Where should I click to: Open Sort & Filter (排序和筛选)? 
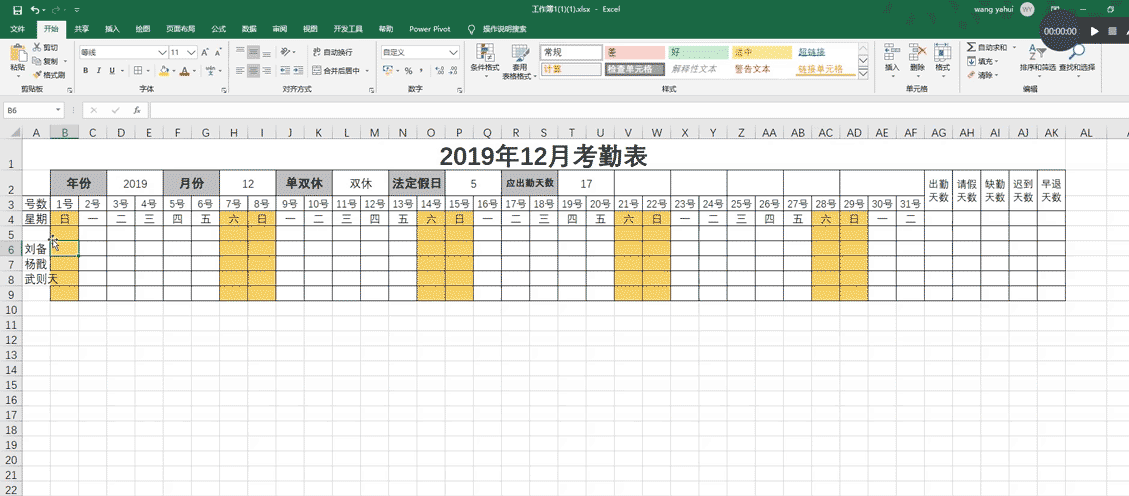pyautogui.click(x=1037, y=58)
